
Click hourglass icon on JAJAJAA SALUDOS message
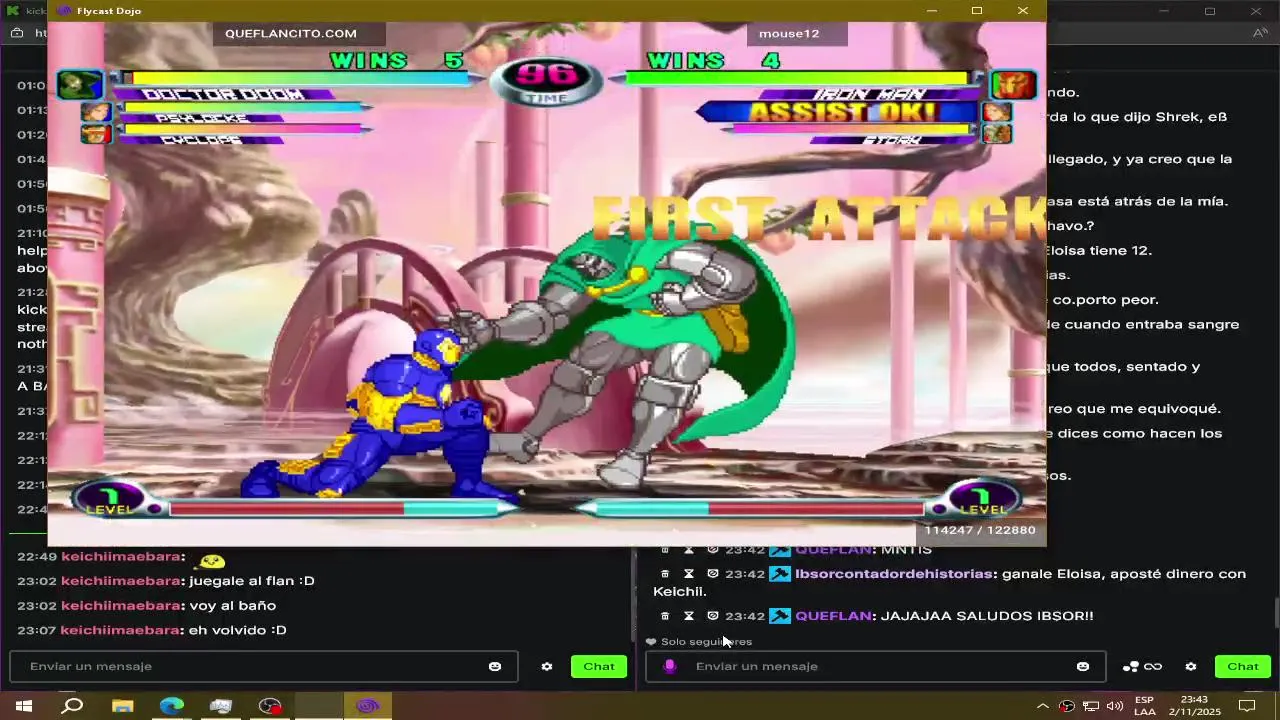point(688,616)
